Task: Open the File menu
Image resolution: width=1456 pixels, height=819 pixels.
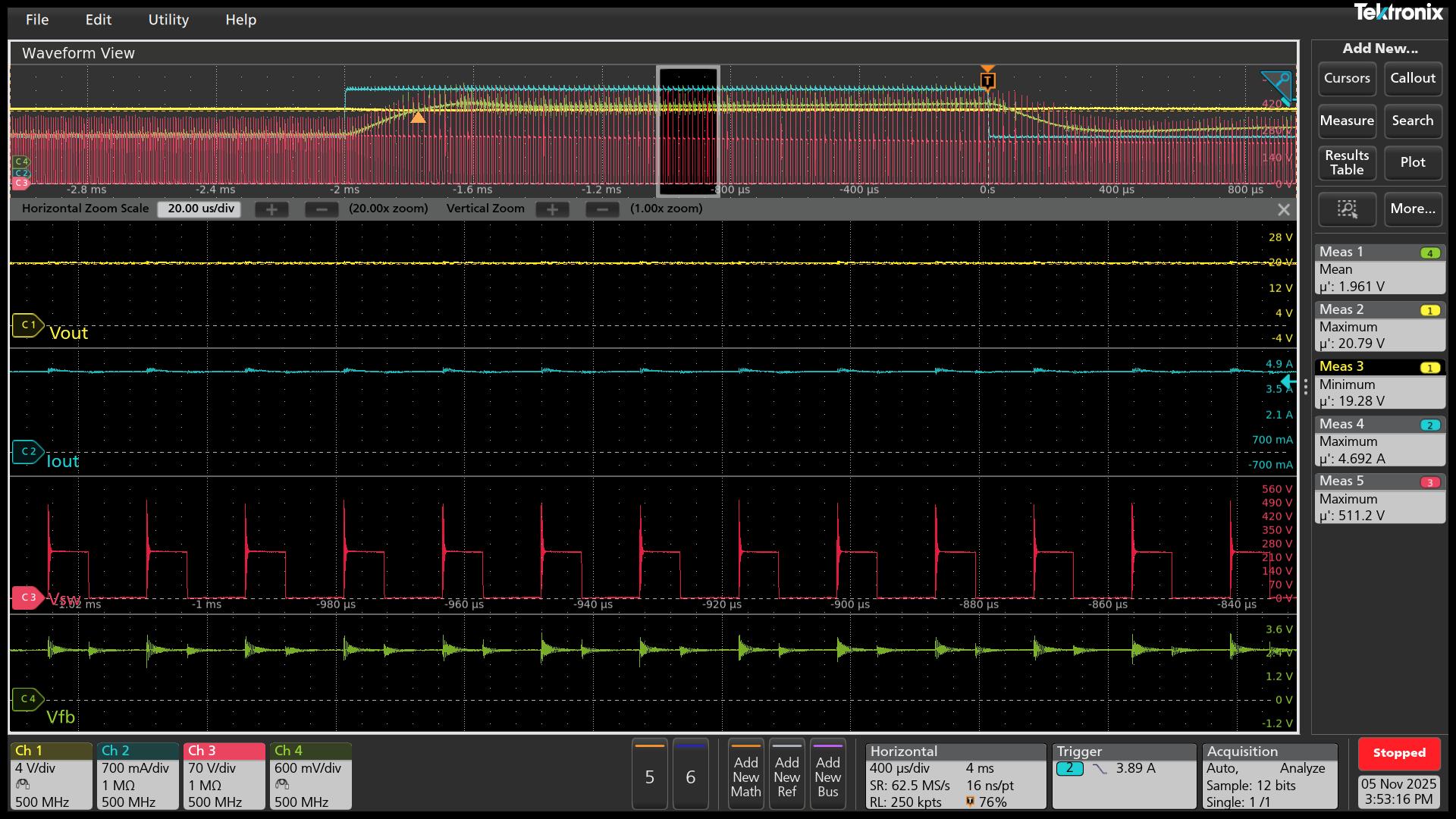Action: pos(36,20)
